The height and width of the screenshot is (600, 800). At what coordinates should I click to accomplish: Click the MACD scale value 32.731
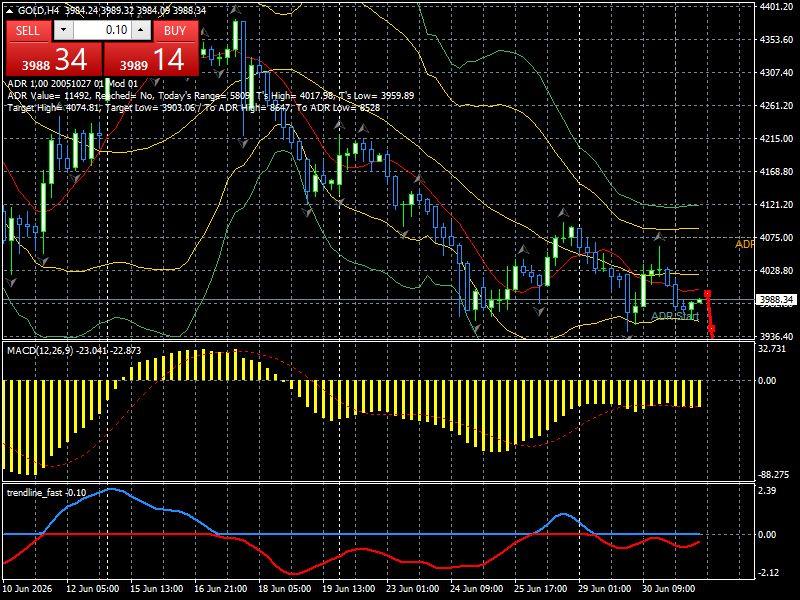click(x=771, y=348)
